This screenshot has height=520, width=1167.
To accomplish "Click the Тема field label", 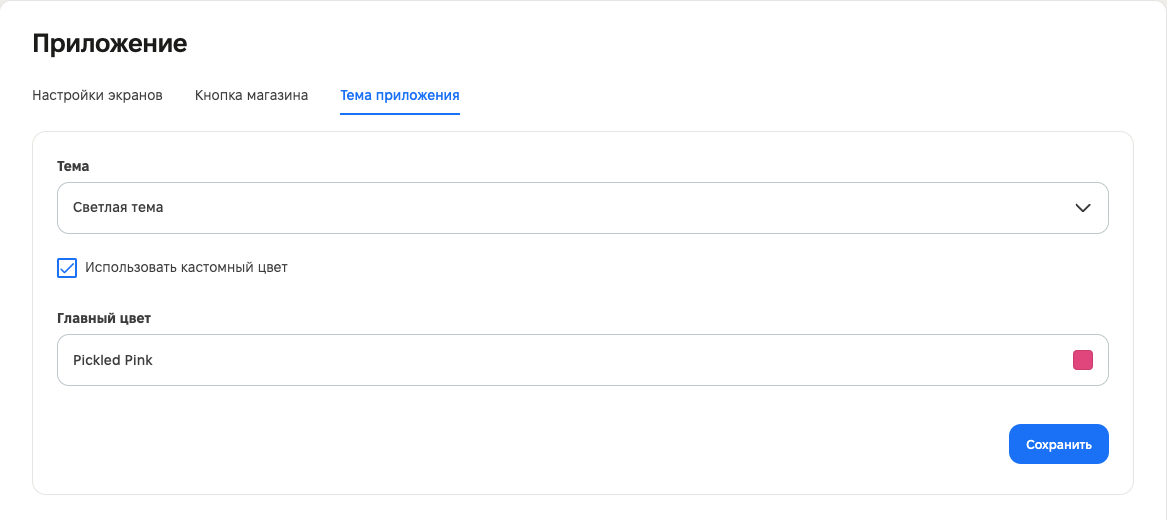I will tap(73, 166).
